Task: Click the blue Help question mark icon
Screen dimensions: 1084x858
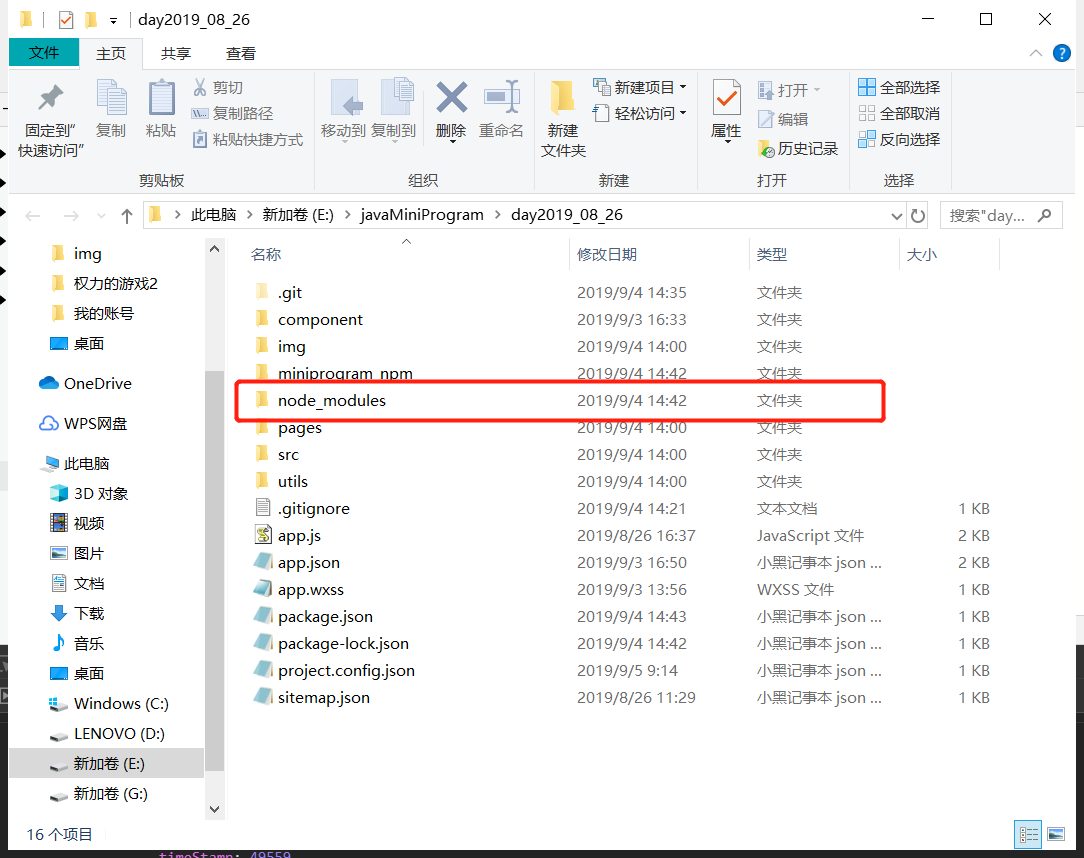Action: [1062, 53]
